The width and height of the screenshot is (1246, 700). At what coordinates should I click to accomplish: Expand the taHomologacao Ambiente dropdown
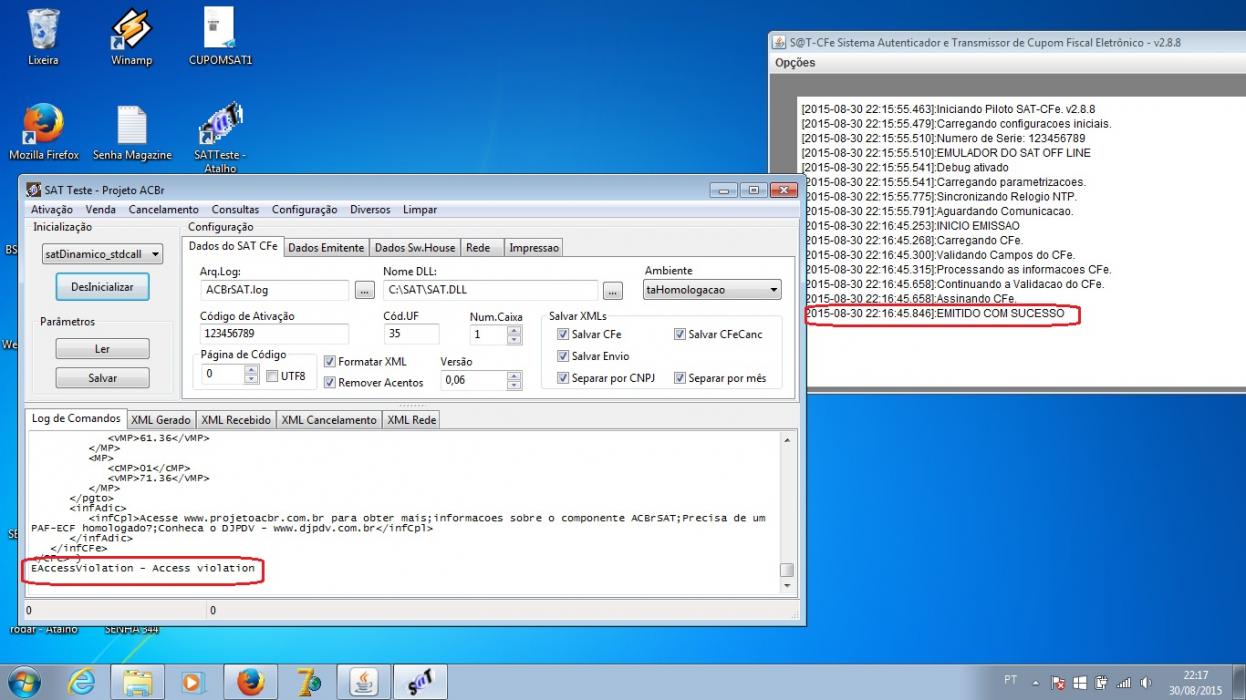coord(712,290)
